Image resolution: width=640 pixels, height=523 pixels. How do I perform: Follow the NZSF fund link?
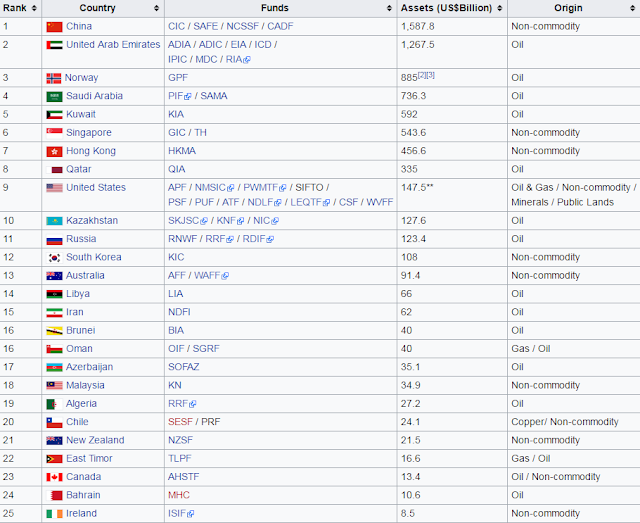coord(180,440)
